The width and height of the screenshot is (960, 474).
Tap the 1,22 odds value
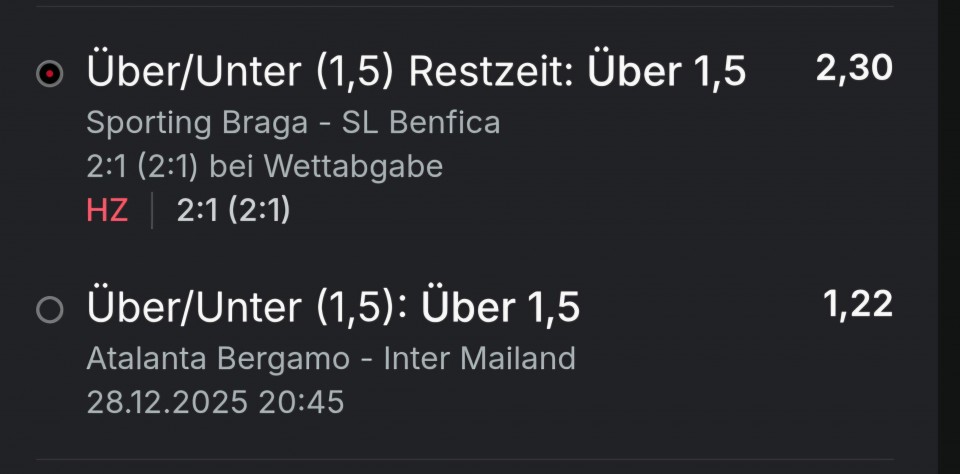coord(857,304)
